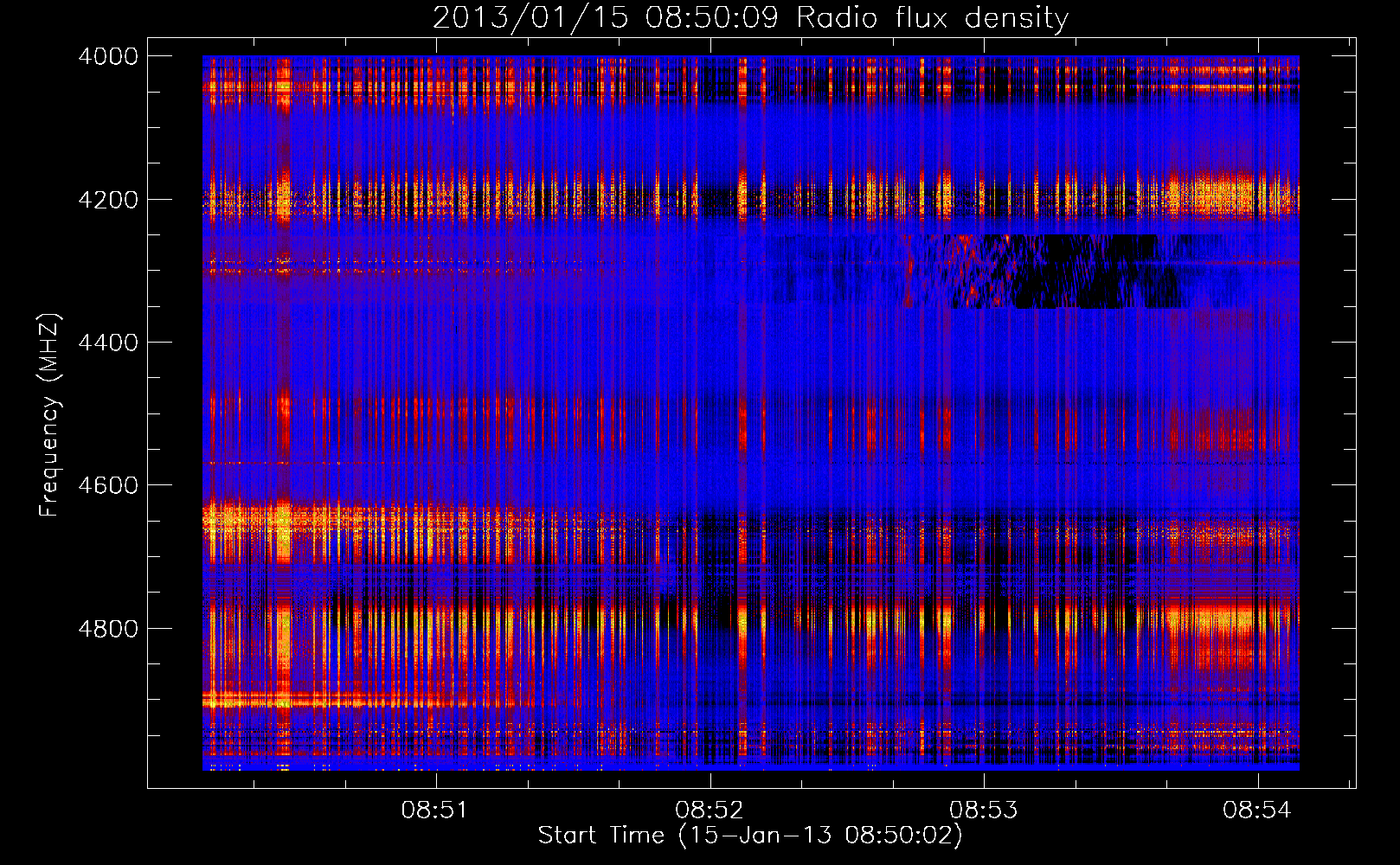Image resolution: width=1400 pixels, height=865 pixels.
Task: Select the 4600 frequency axis label
Action: click(x=108, y=485)
